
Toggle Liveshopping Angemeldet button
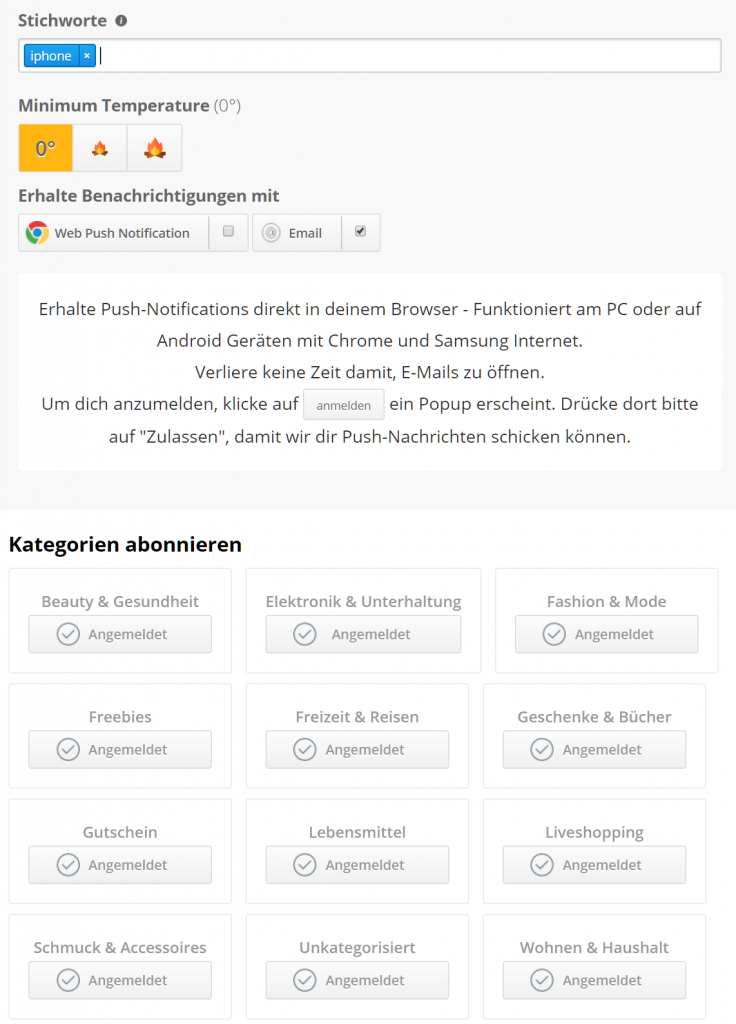[594, 865]
